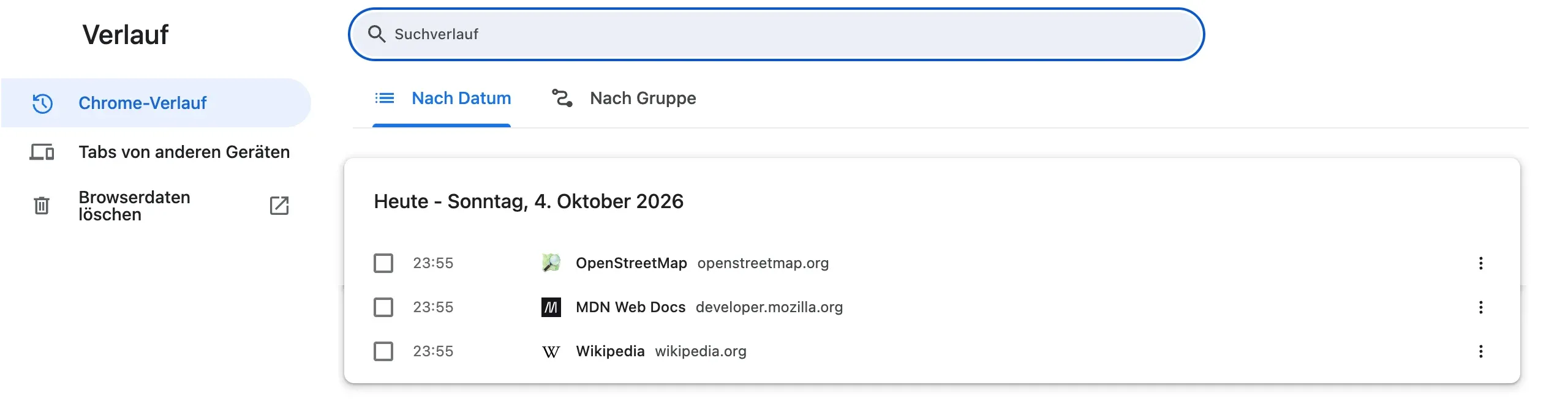Viewport: 1568px width, 404px height.
Task: Check the MDN Web Docs entry checkbox
Action: point(383,307)
